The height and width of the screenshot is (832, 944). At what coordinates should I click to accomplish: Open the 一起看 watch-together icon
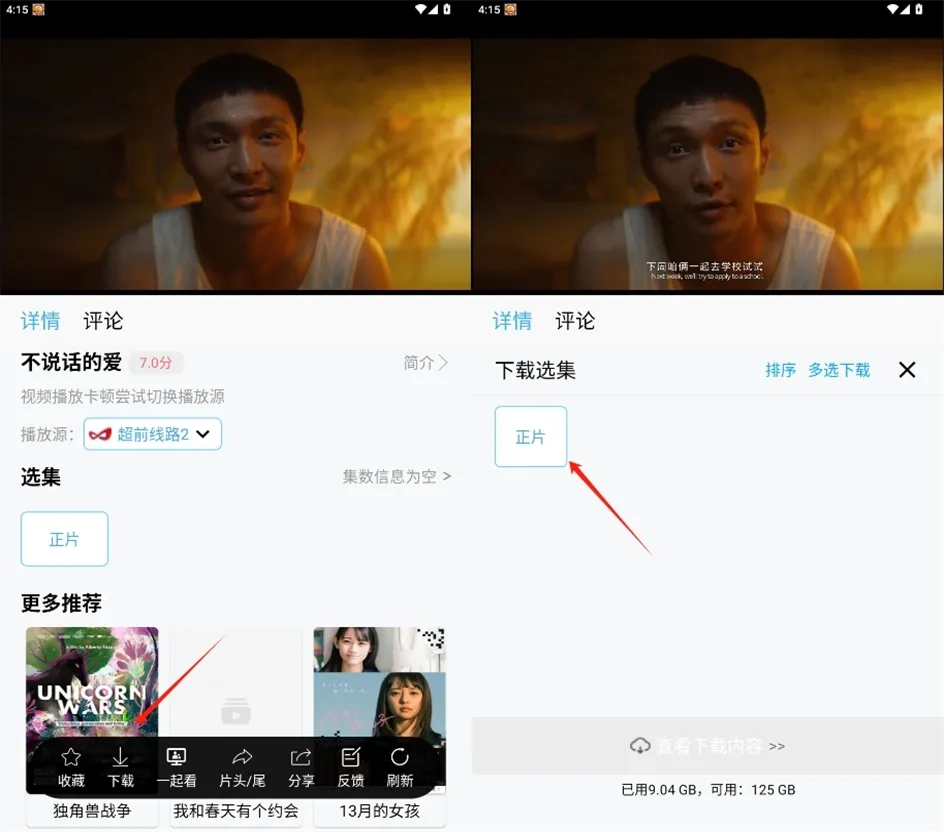pyautogui.click(x=176, y=758)
